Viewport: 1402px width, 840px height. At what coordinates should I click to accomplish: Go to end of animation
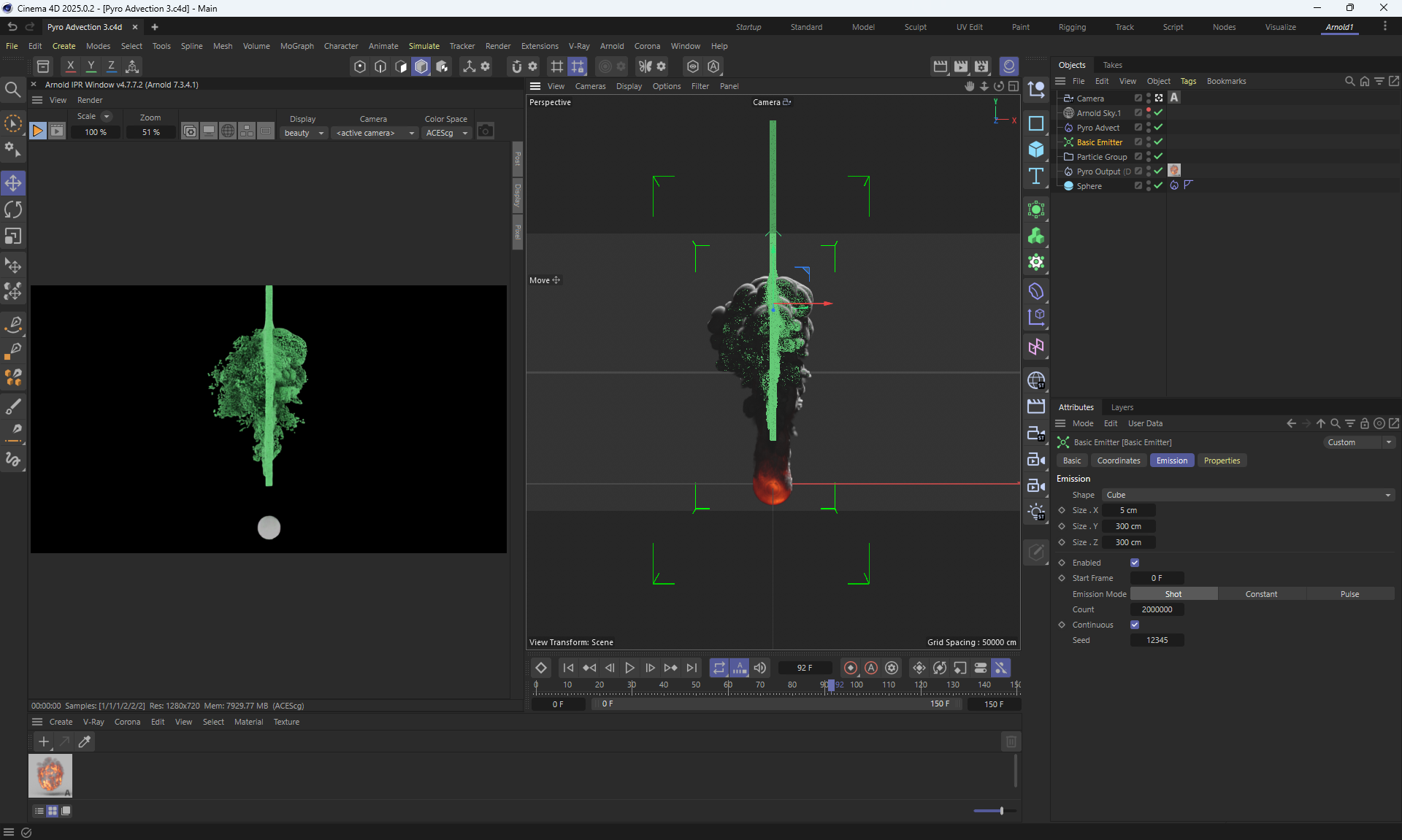(x=692, y=668)
